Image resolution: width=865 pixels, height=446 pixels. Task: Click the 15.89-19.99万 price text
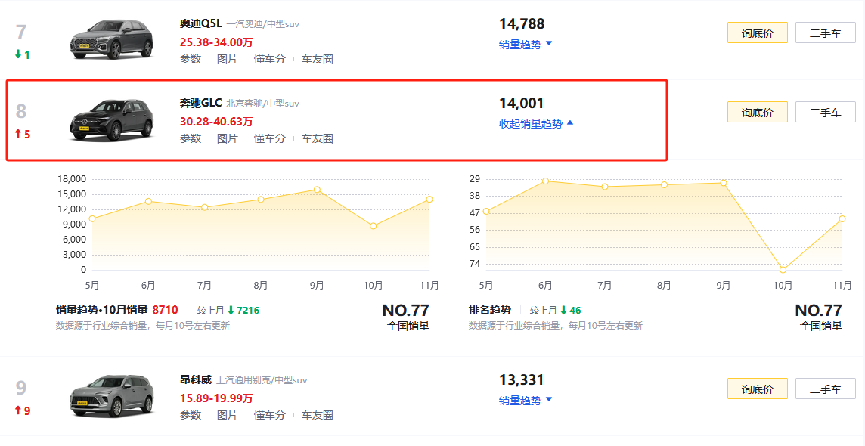pos(216,398)
